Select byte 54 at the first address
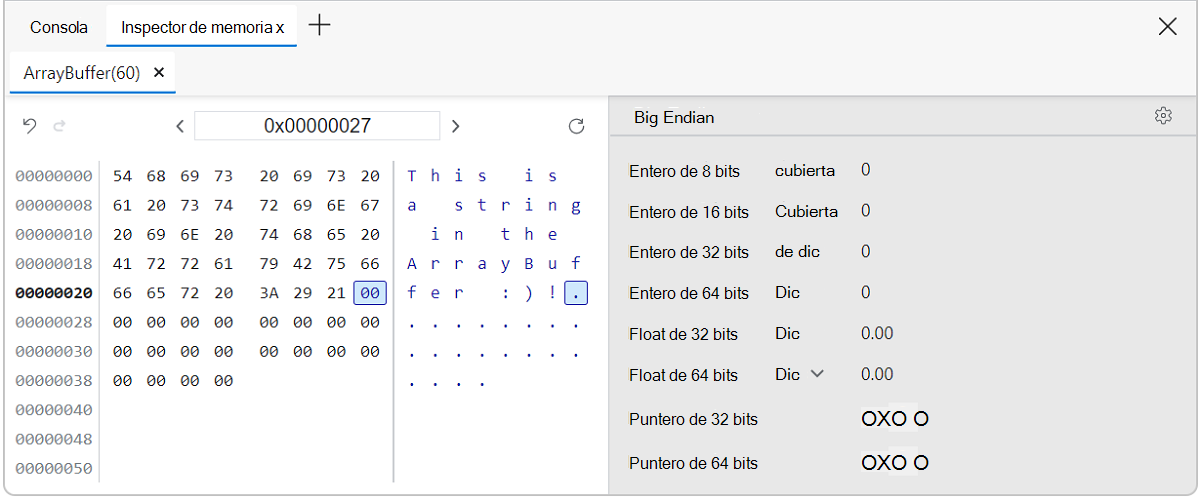1200x500 pixels. point(122,176)
